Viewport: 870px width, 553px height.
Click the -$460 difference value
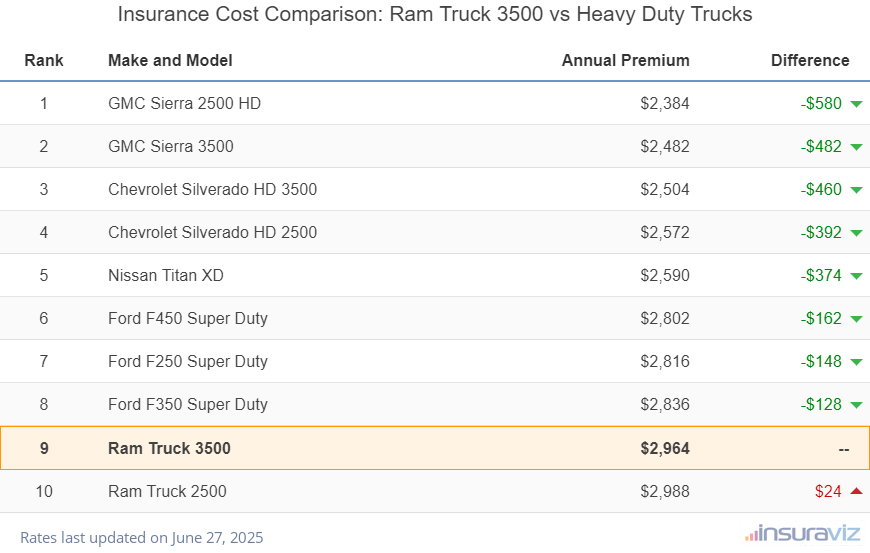(x=821, y=189)
